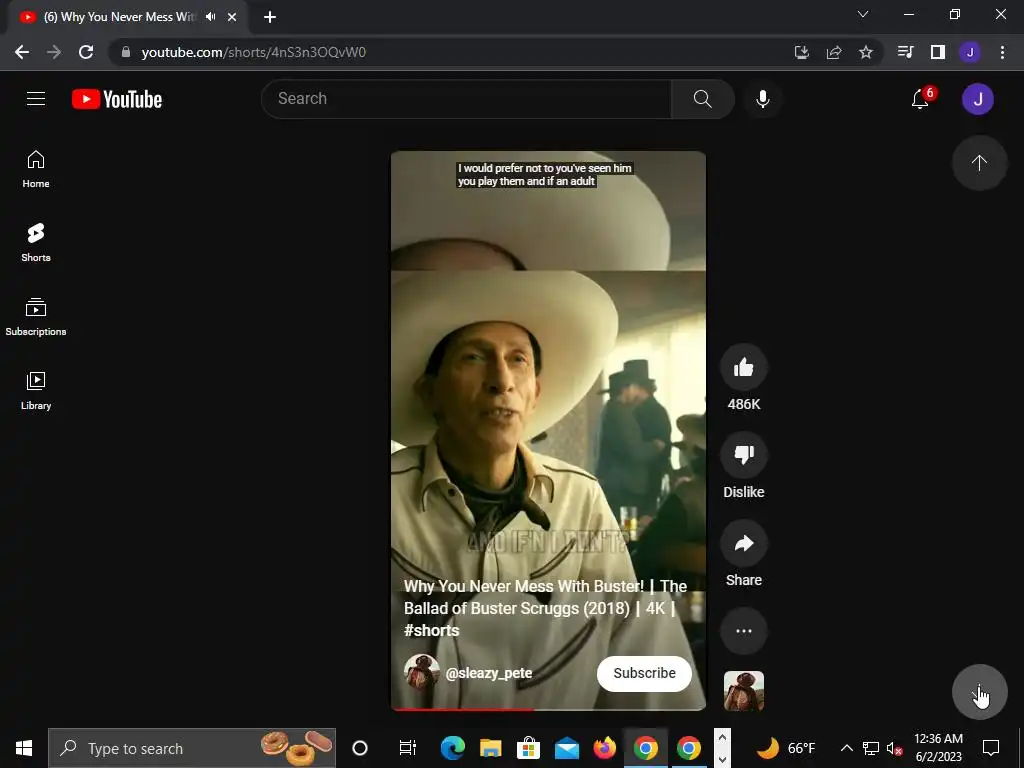Open the Chrome profile J avatar

pyautogui.click(x=970, y=52)
